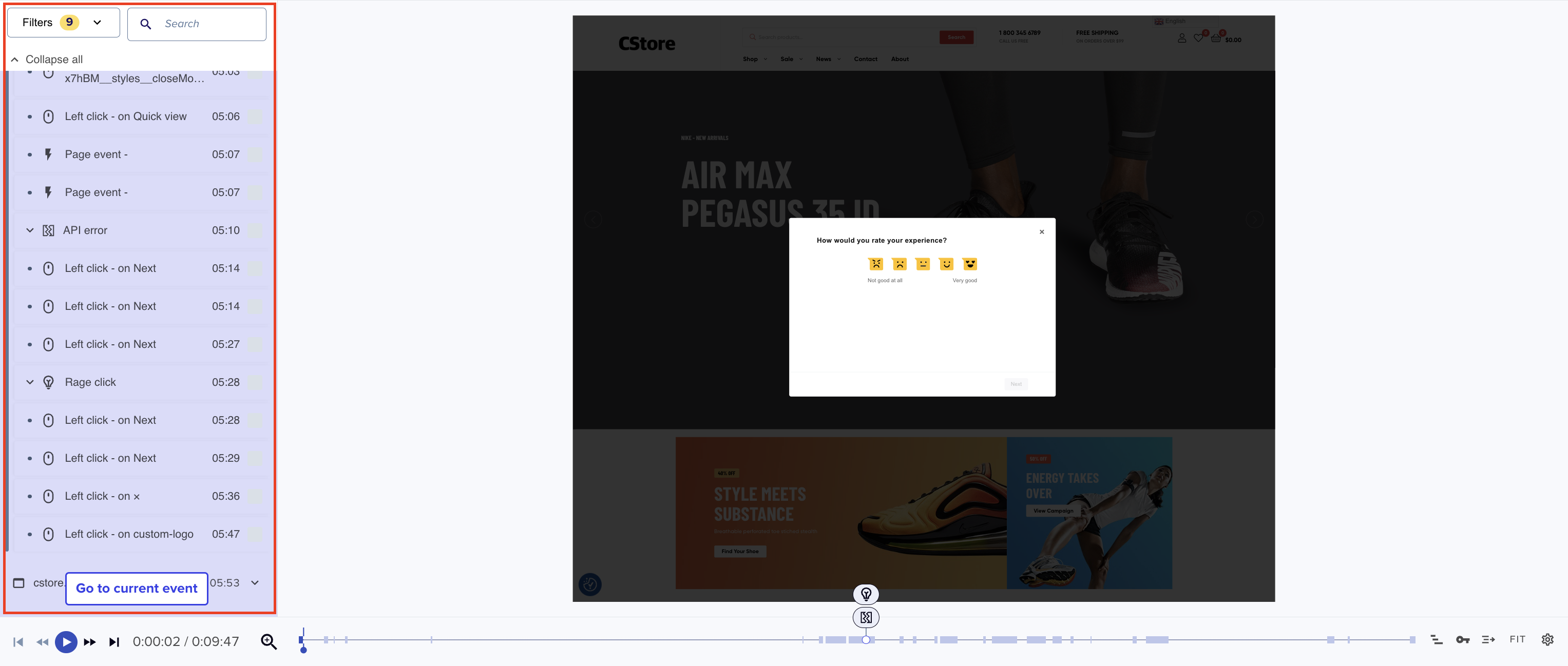Click the playhead handle at the timeline start
The height and width of the screenshot is (666, 1568).
point(303,650)
